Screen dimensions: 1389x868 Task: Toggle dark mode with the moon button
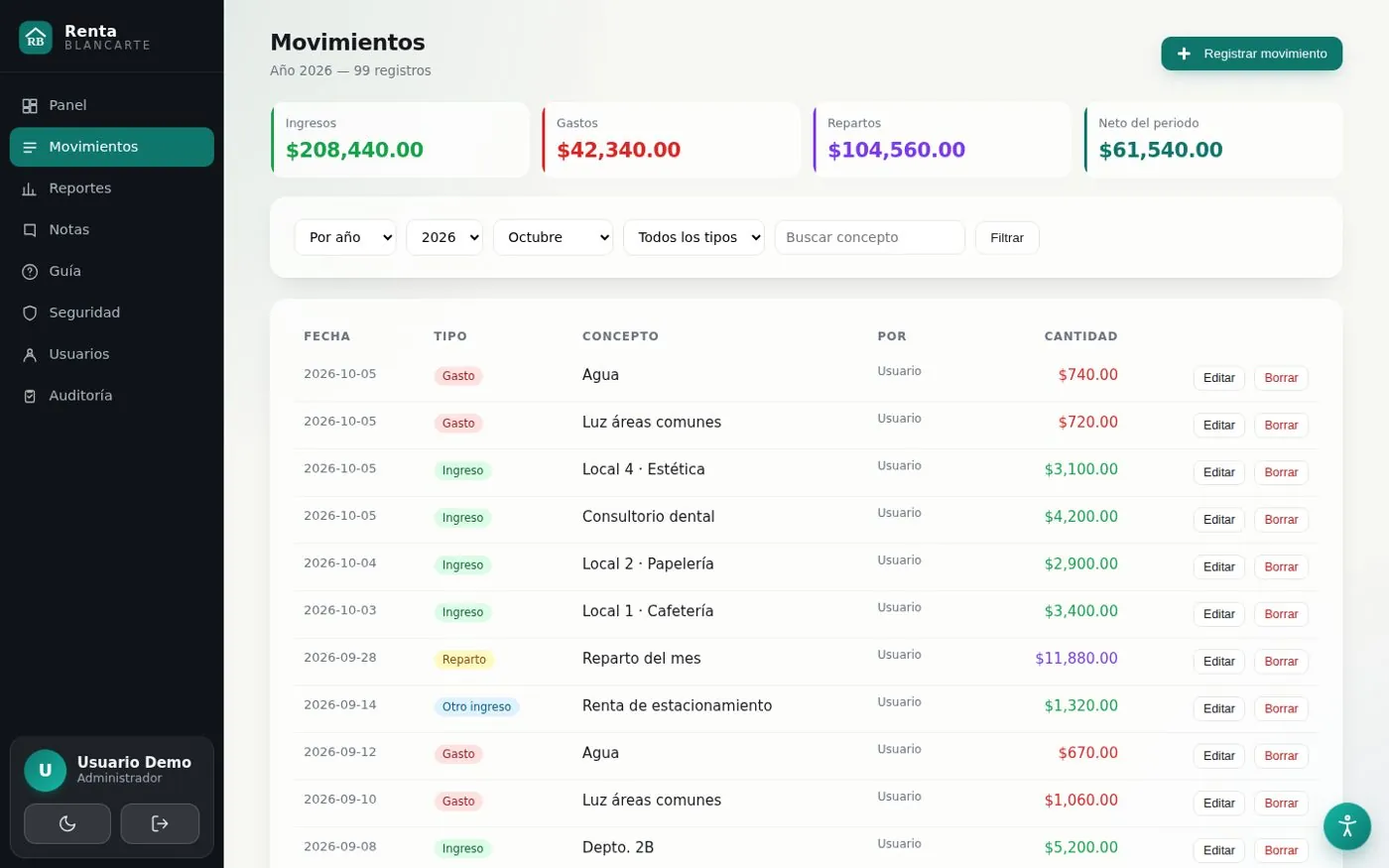click(67, 823)
